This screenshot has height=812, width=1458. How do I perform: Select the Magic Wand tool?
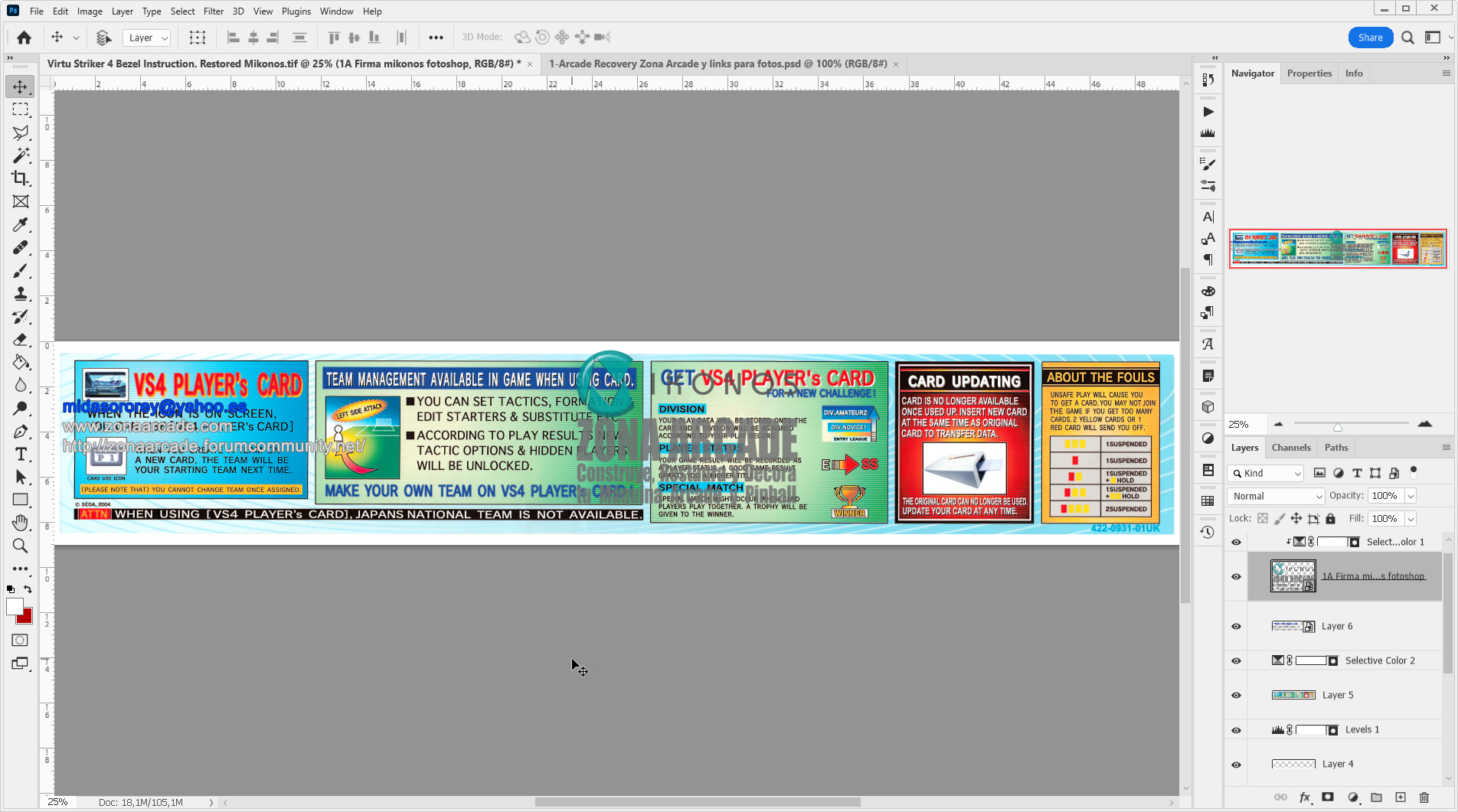pyautogui.click(x=21, y=155)
